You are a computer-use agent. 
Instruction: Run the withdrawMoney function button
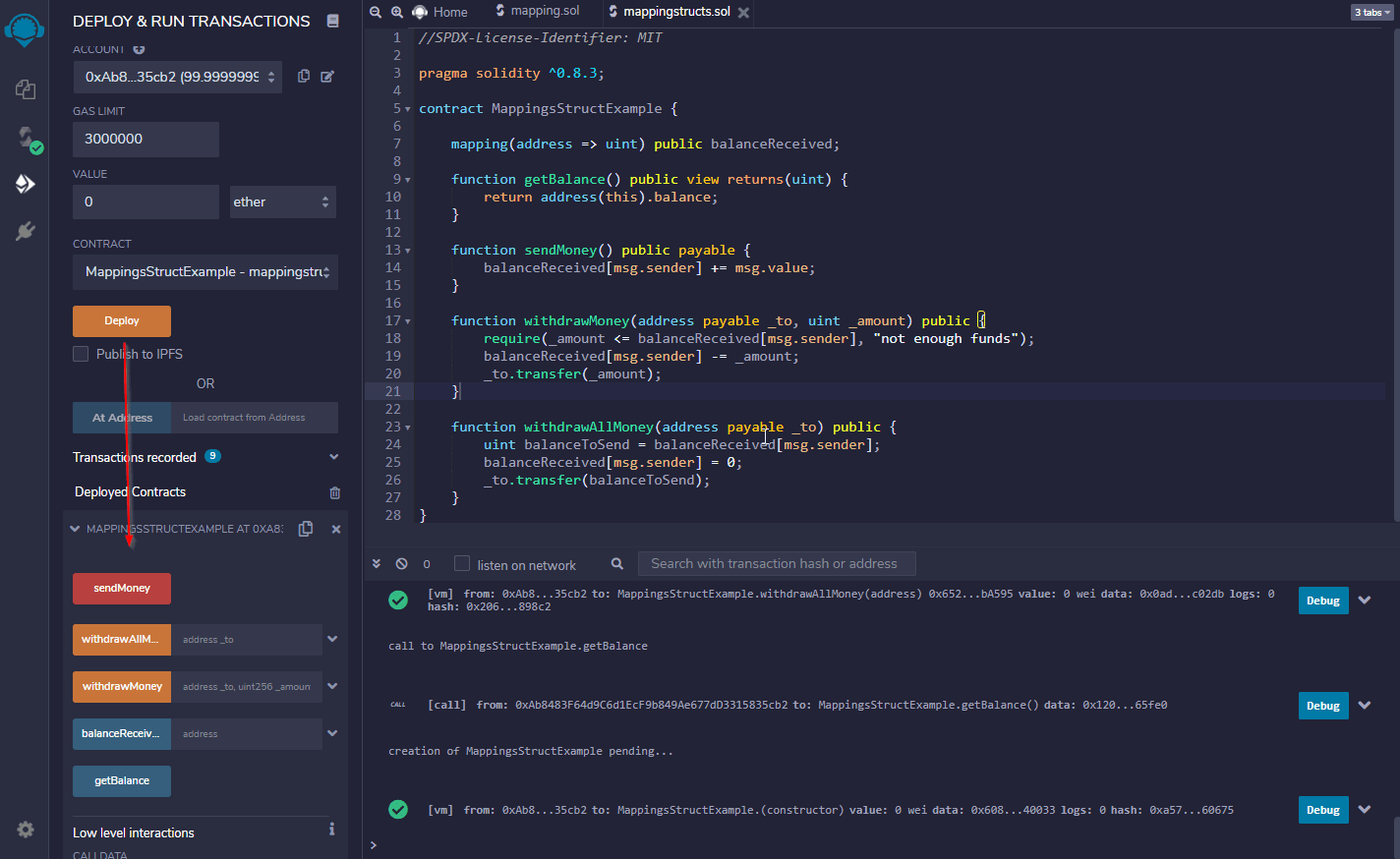(x=122, y=687)
